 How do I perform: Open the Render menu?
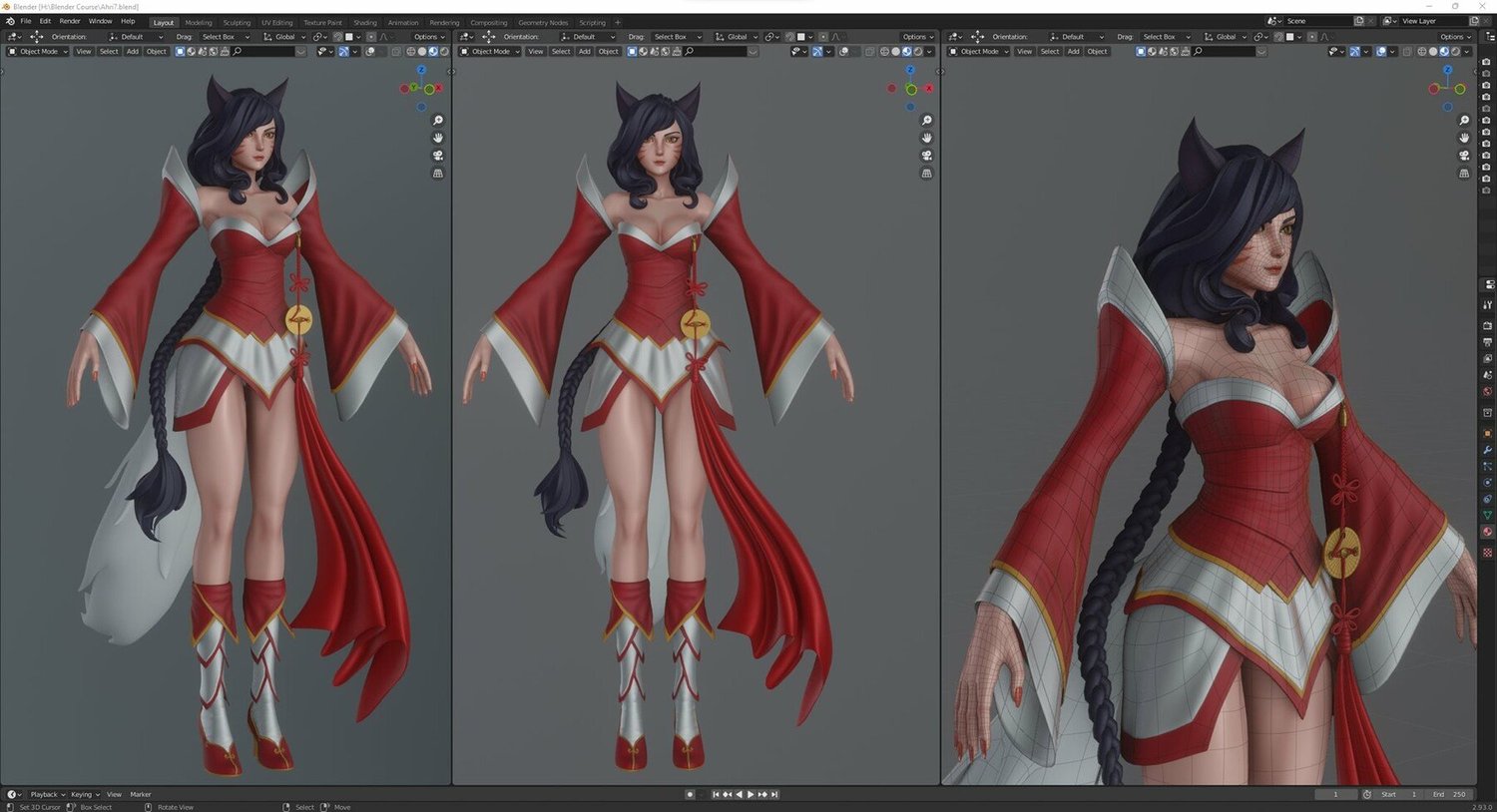click(x=70, y=21)
